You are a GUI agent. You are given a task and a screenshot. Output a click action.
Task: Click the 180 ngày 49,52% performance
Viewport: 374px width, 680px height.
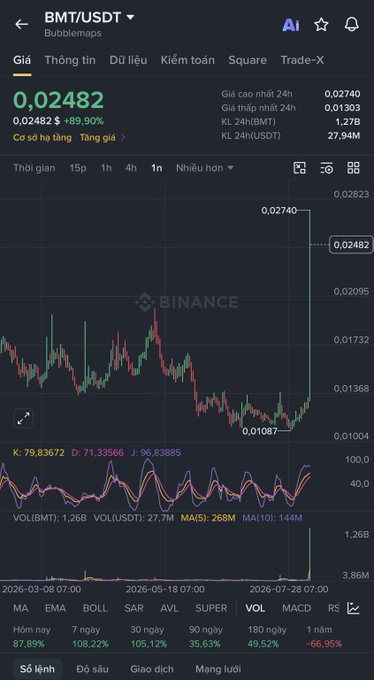(267, 637)
